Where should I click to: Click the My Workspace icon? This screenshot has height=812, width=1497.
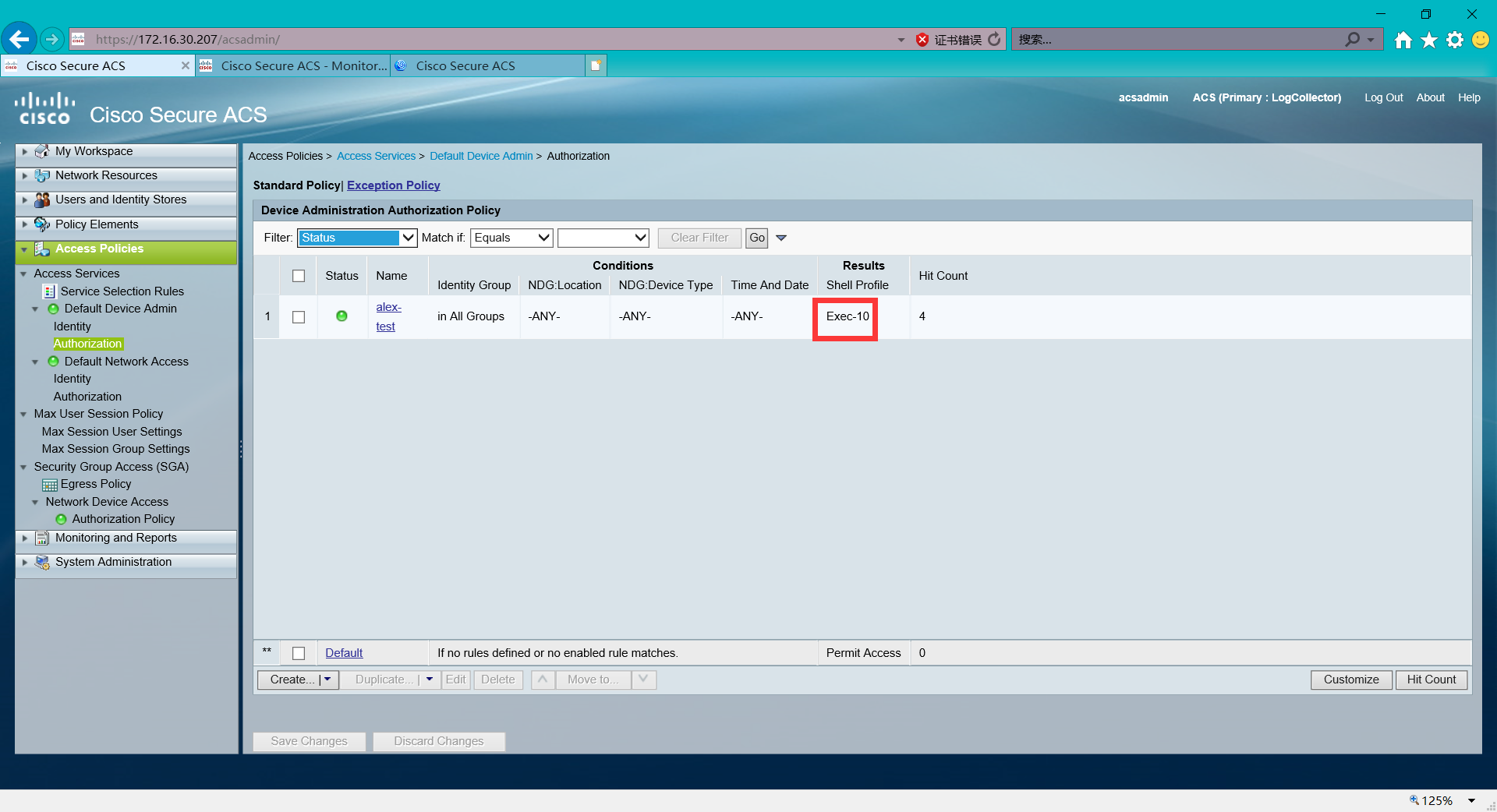42,151
